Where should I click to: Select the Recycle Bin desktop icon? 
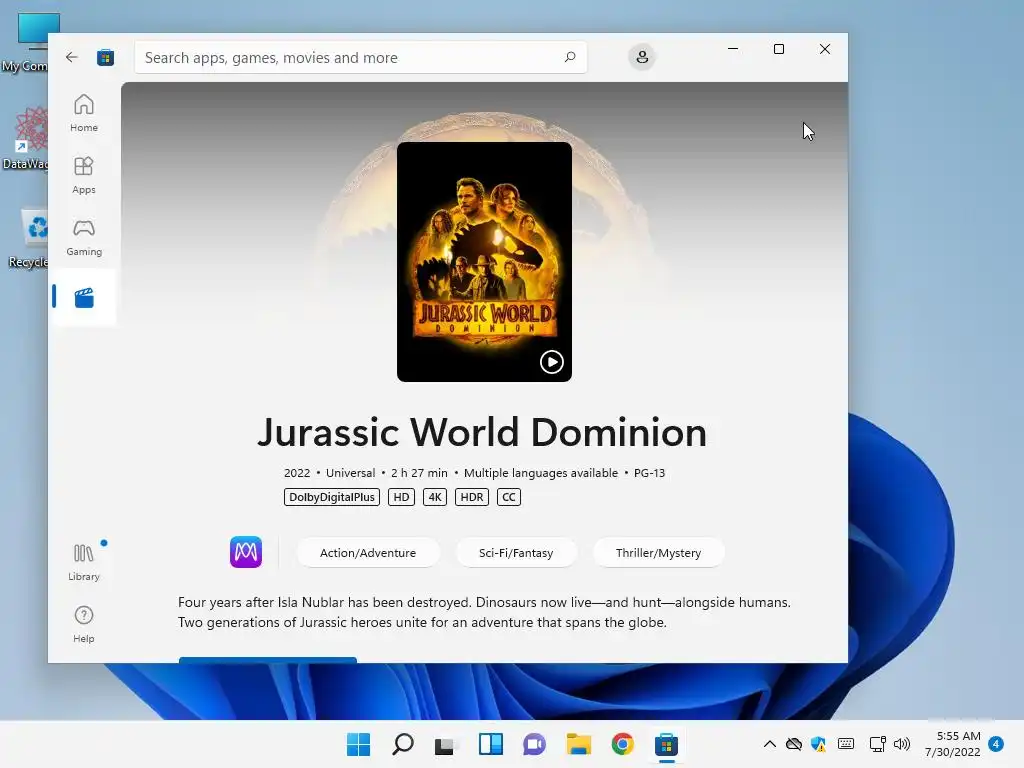[x=29, y=239]
